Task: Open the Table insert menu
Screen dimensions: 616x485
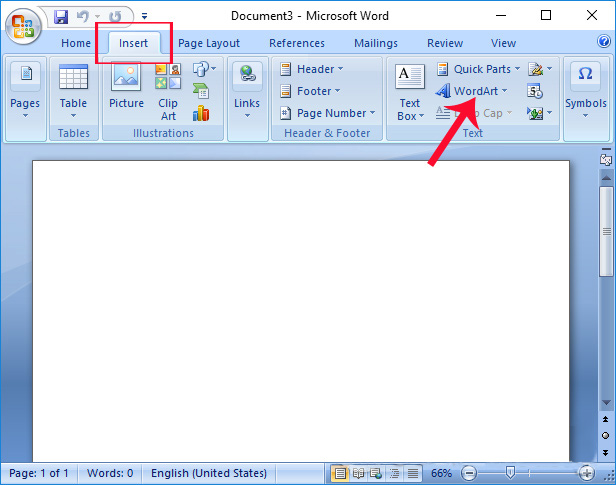Action: point(73,91)
